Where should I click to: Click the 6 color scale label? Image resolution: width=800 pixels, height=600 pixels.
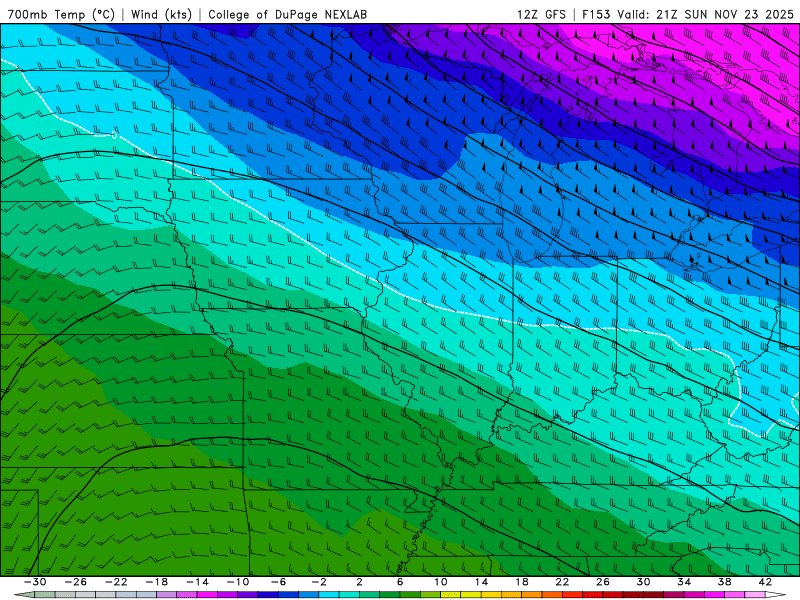click(400, 582)
